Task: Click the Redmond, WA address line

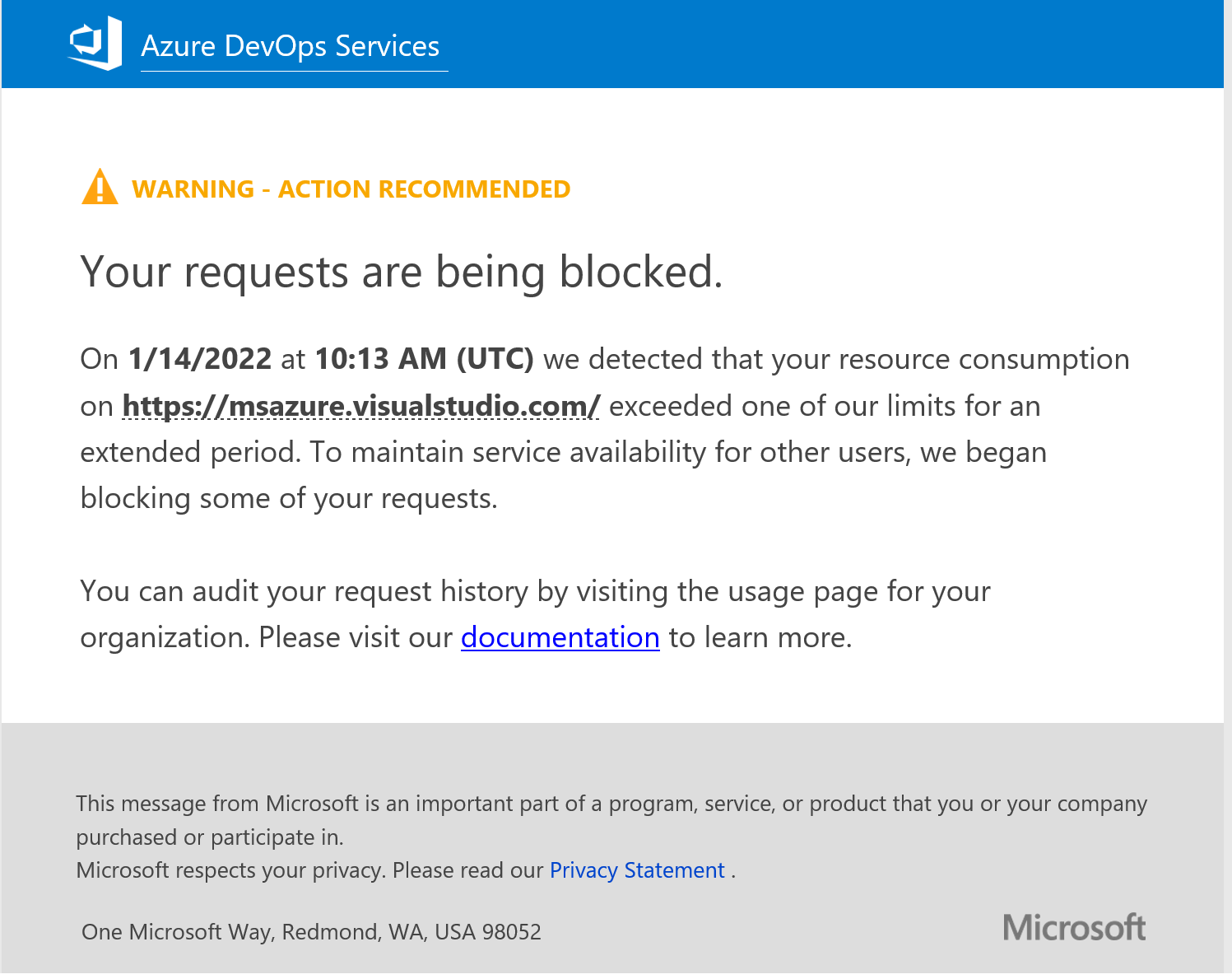Action: pos(311,932)
